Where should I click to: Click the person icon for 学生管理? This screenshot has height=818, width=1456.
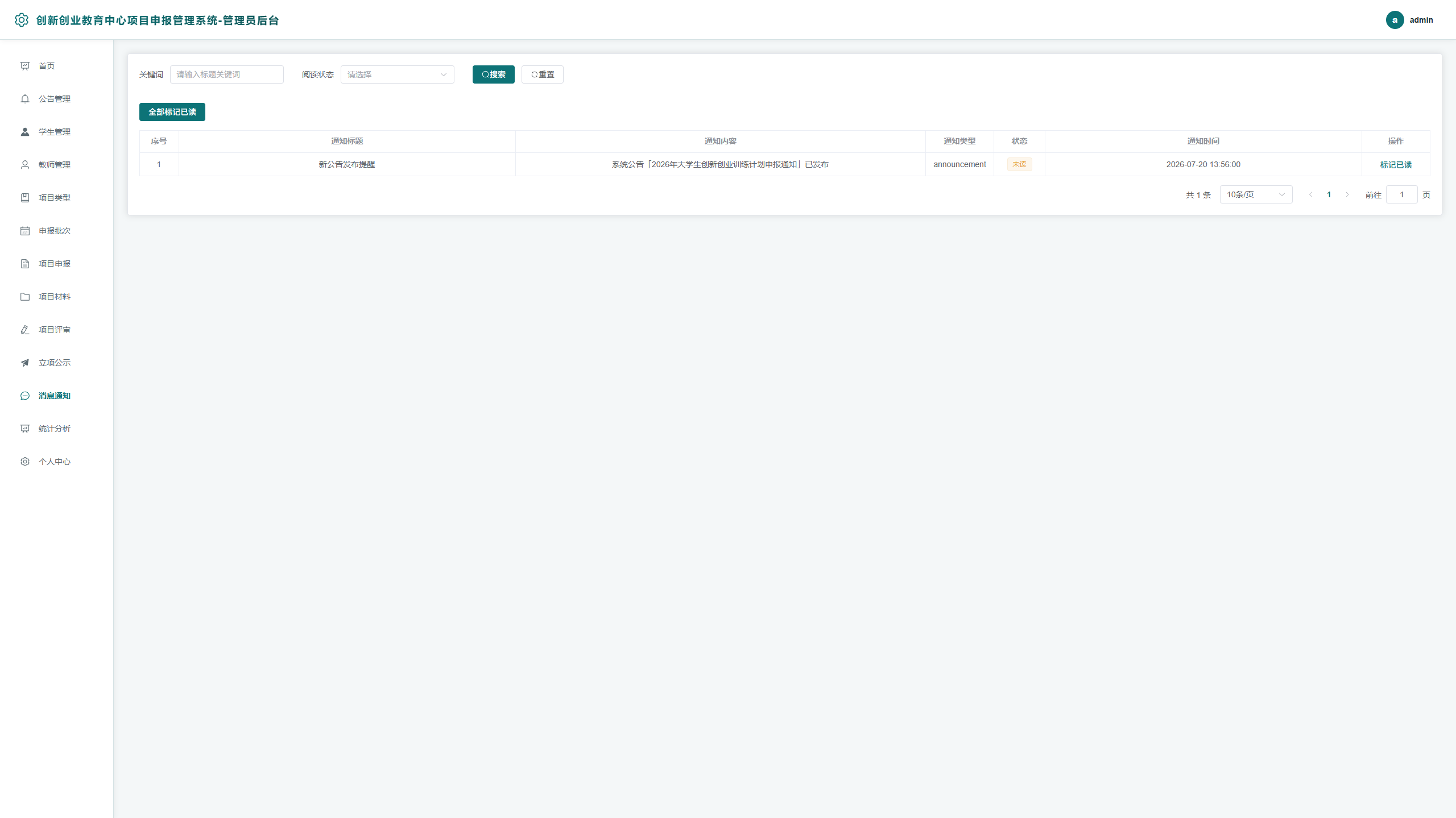click(25, 132)
